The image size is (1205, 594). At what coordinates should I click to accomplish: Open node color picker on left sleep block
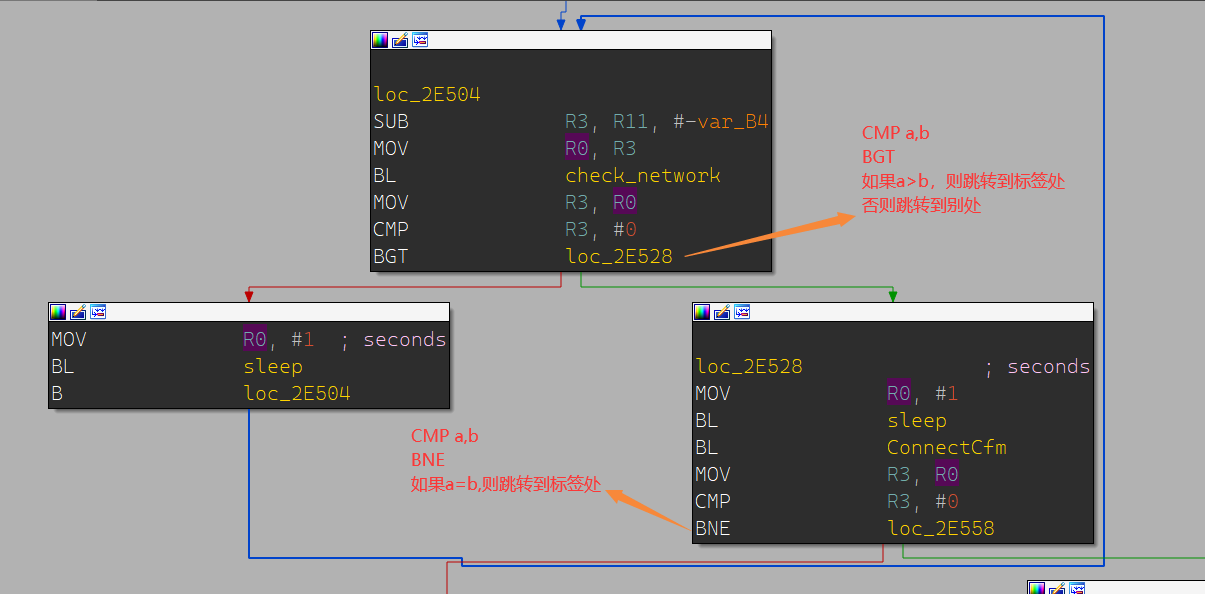click(x=58, y=312)
